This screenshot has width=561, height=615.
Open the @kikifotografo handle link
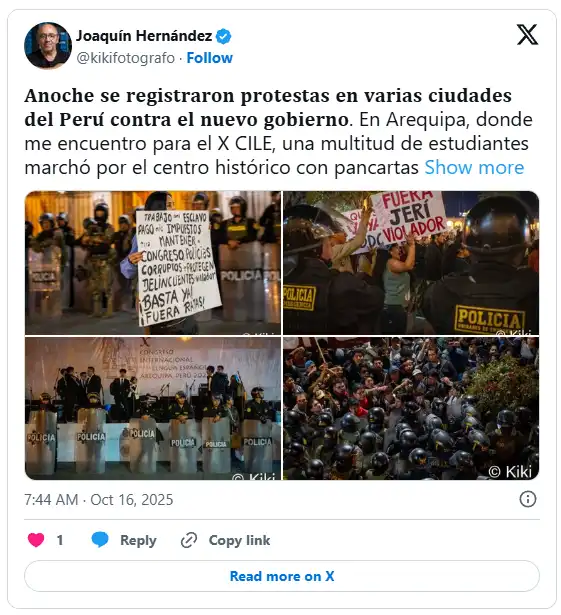coord(126,58)
